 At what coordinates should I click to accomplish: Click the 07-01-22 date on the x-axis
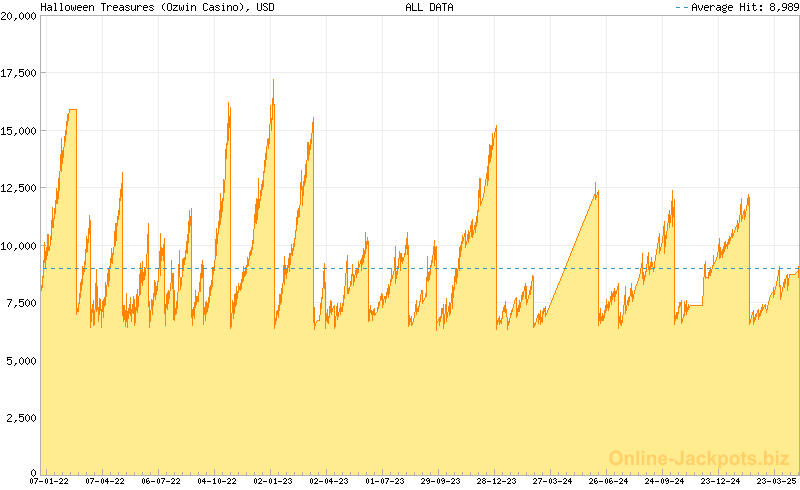click(49, 481)
